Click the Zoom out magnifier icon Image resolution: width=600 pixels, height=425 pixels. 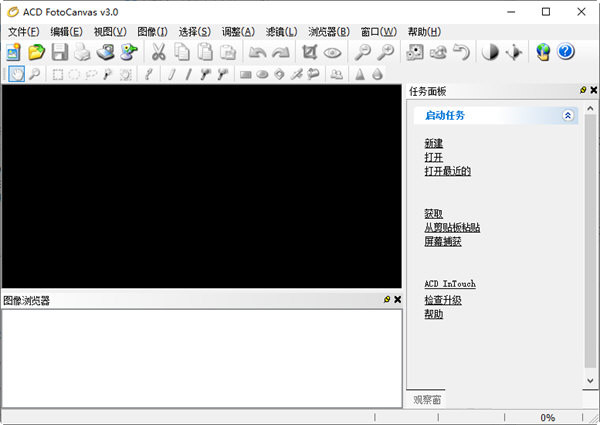coord(362,52)
